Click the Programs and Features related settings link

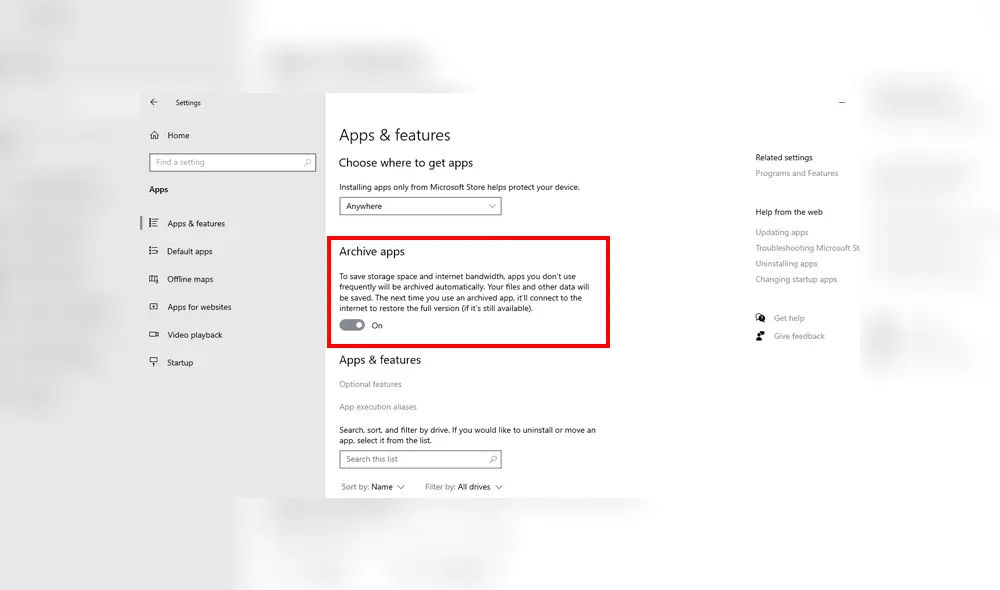(x=797, y=172)
